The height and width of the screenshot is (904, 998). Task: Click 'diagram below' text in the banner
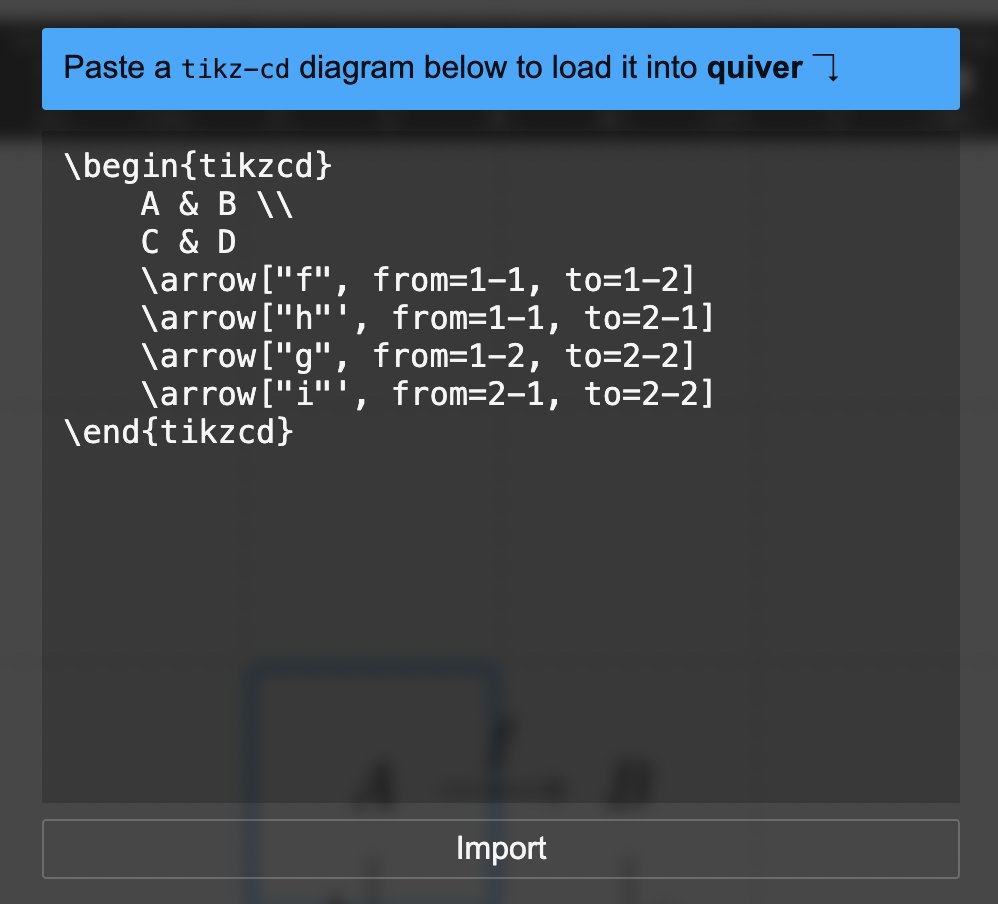tap(403, 68)
